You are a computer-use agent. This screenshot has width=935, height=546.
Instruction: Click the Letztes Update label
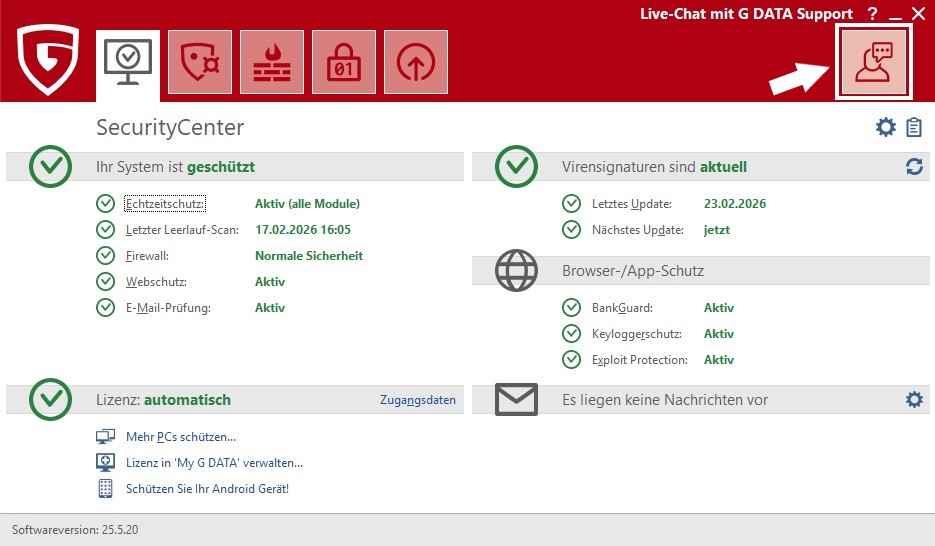(x=631, y=204)
